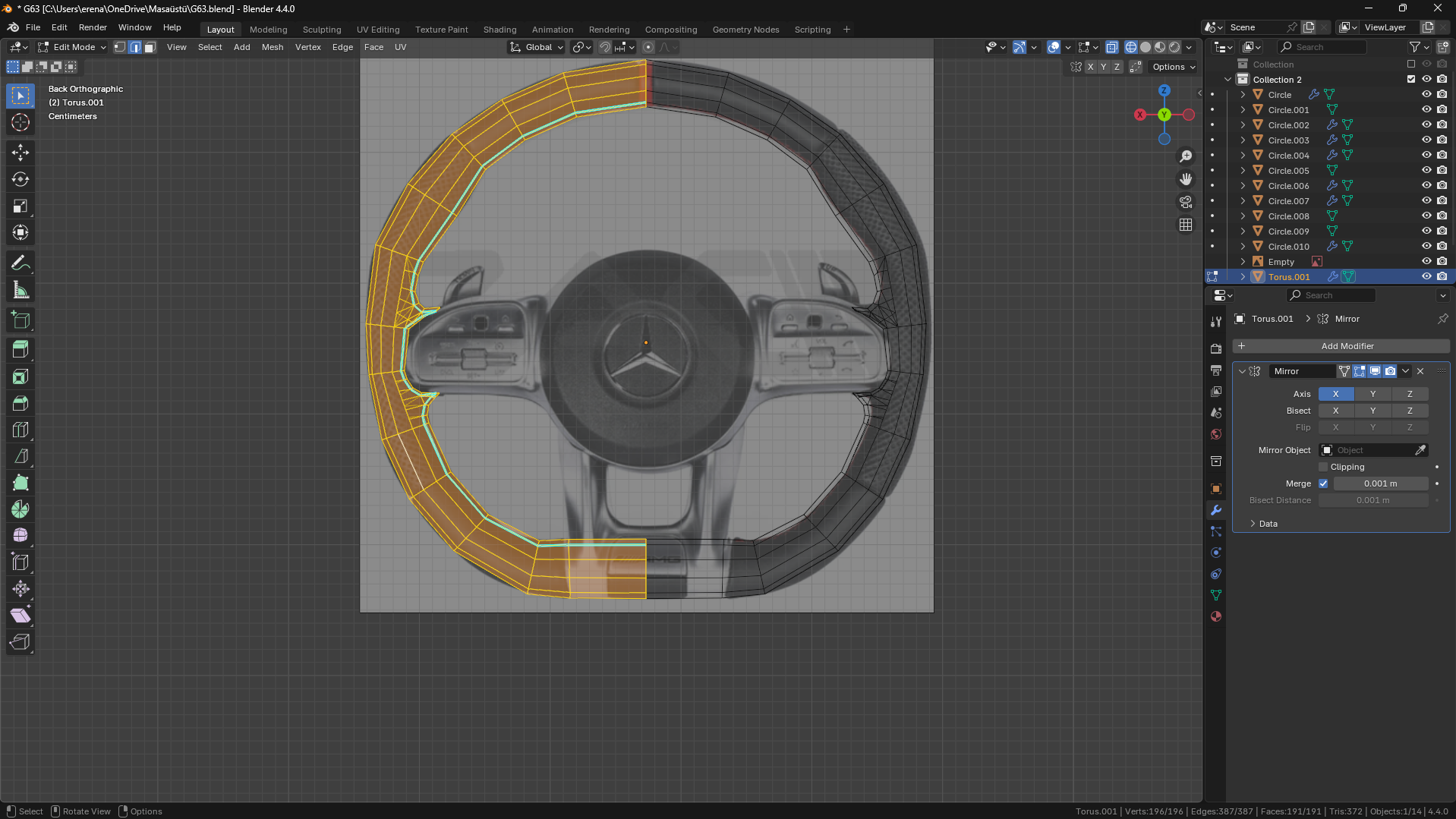Open the Global transform orientation dropdown
1456x819 pixels.
click(x=537, y=47)
